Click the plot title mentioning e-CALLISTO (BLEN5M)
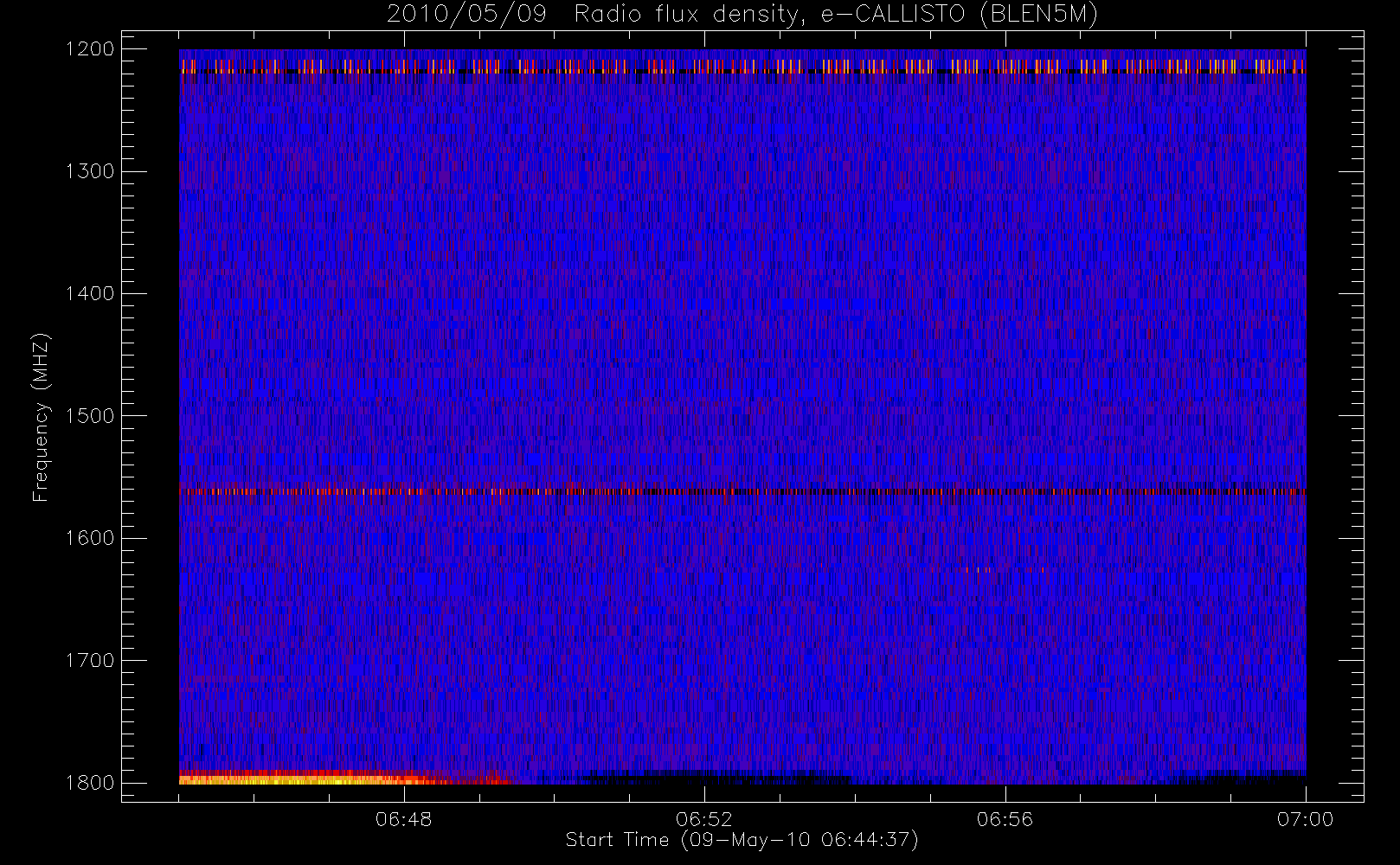Image resolution: width=1400 pixels, height=865 pixels. coord(742,15)
